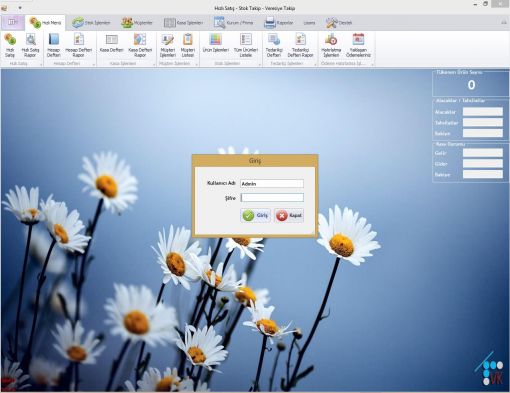This screenshot has width=510, height=393.
Task: Open Hesap Defteri Rapor report
Action: (78, 45)
